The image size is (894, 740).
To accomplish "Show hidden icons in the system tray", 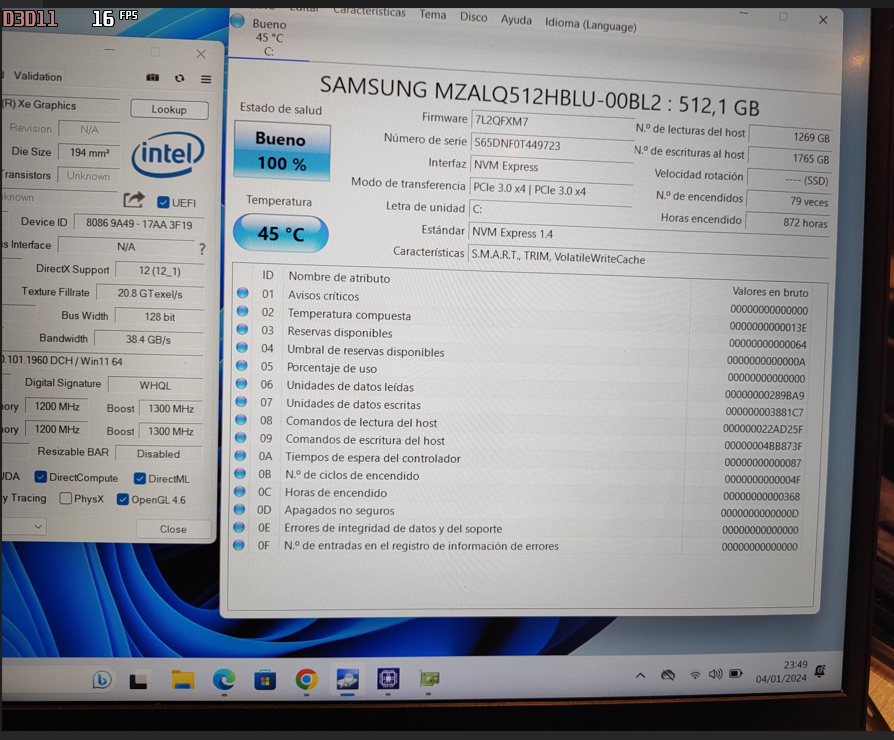I will (x=640, y=676).
